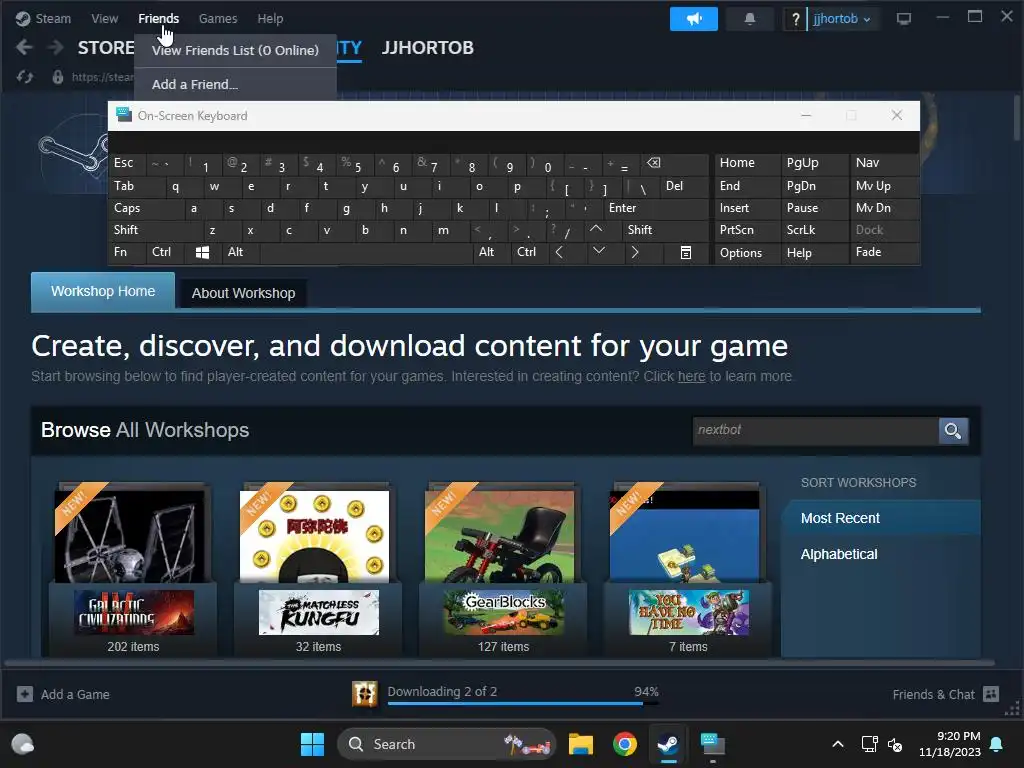Click On-Screen Keyboard icon on taskbar
This screenshot has width=1024, height=768.
pyautogui.click(x=712, y=744)
